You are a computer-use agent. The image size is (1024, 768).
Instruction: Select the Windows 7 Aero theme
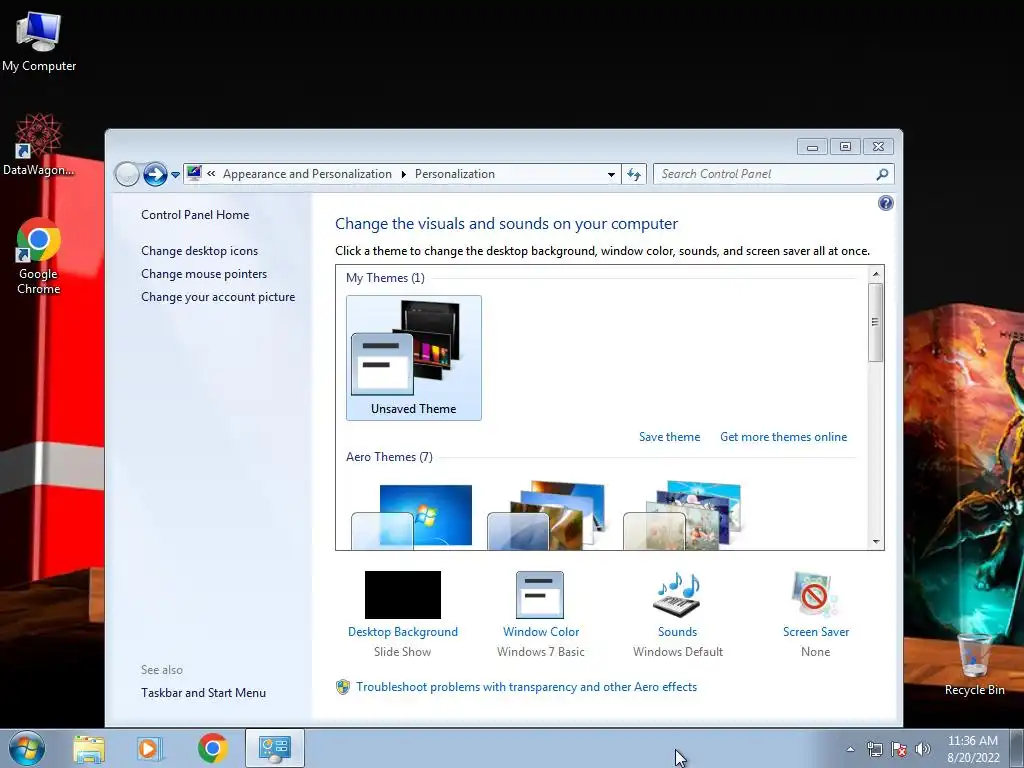pos(413,516)
